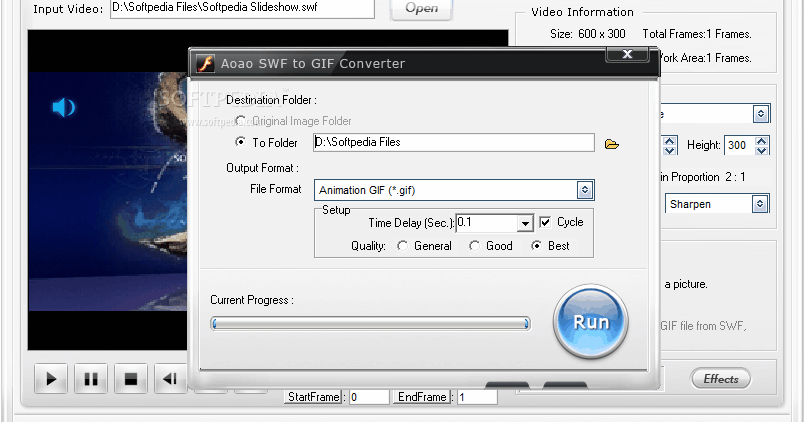Expand the Time Delay dropdown arrow
This screenshot has width=804, height=422.
tap(525, 224)
